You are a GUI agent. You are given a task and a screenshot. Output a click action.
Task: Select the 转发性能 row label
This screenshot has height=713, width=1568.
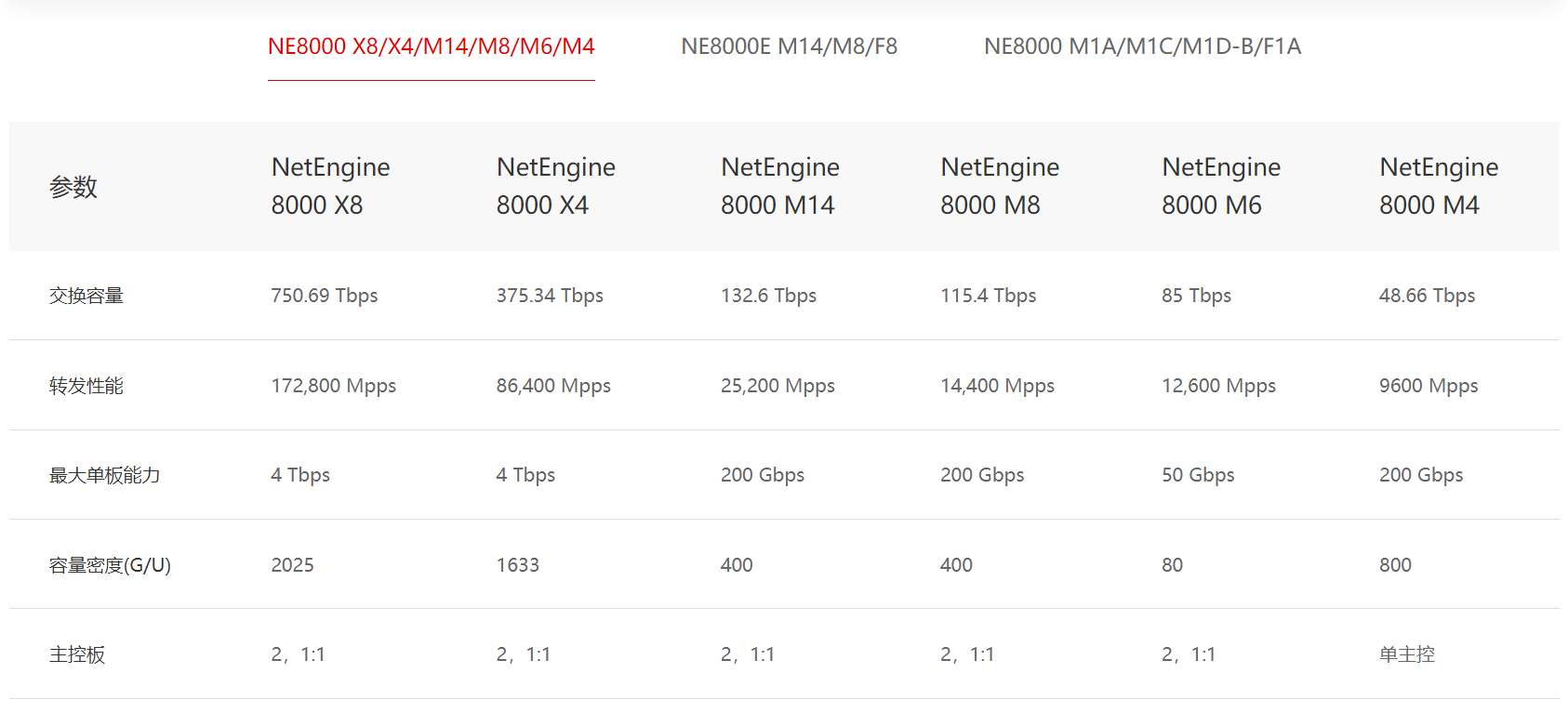coord(86,386)
